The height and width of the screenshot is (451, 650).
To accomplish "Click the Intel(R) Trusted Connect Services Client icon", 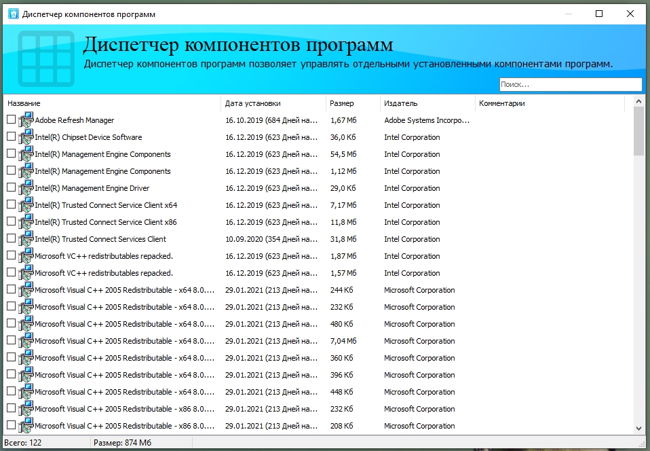I will click(x=26, y=239).
